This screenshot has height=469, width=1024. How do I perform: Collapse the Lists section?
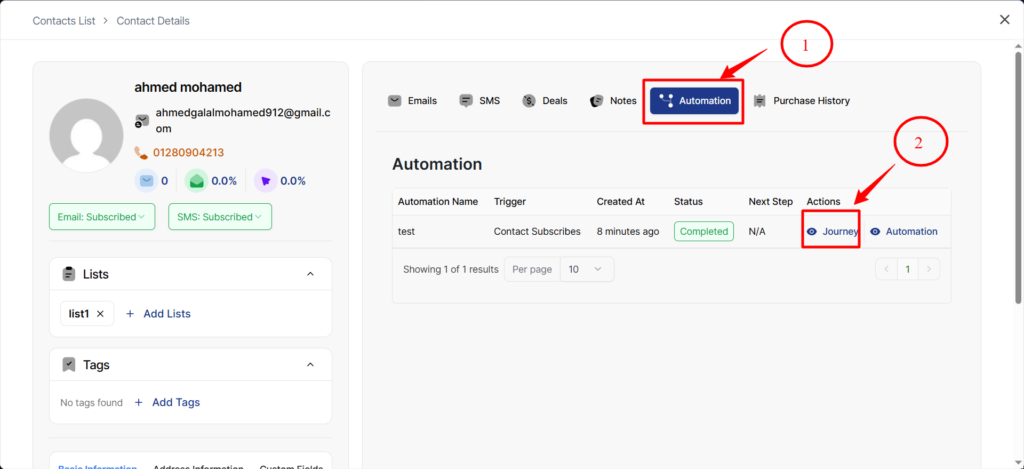click(x=310, y=274)
